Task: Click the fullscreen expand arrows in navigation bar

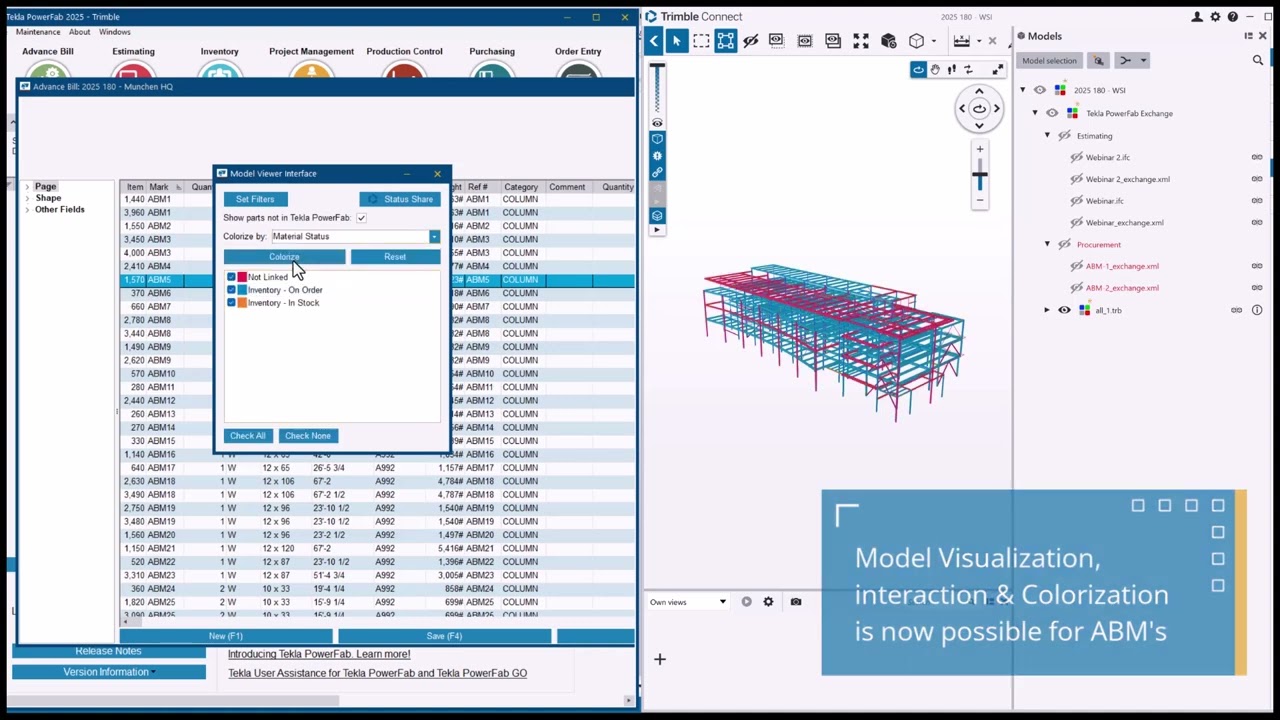Action: coord(997,69)
